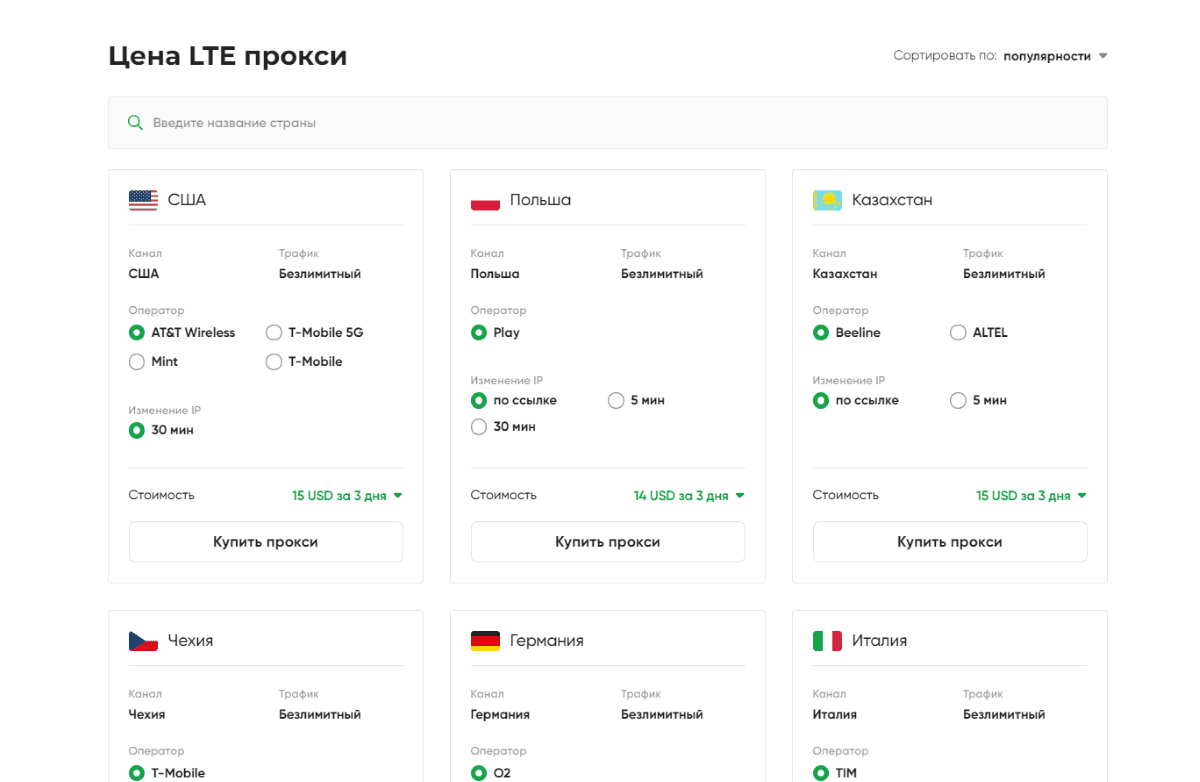1200x782 pixels.
Task: Click the Kazakhstan flag icon
Action: coord(827,200)
